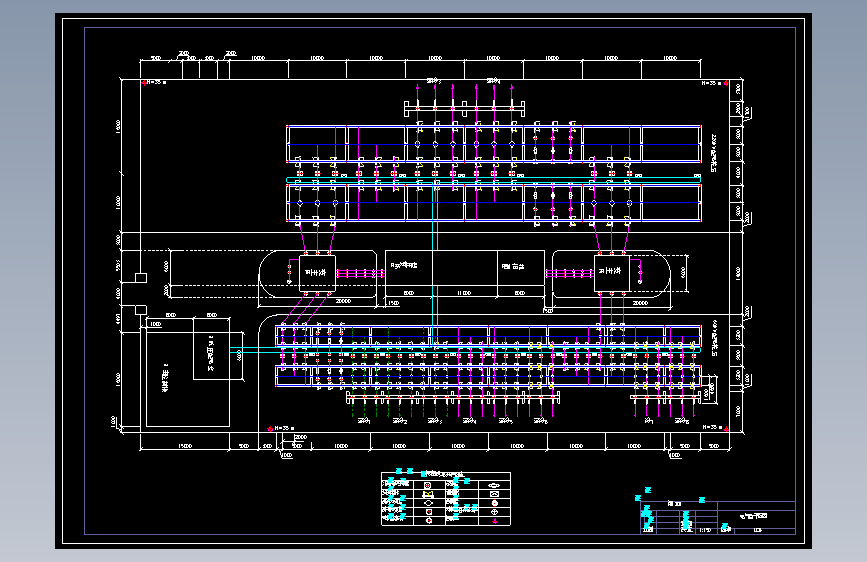Viewport: 867px width, 562px height.
Task: Click the legend table header title
Action: click(x=444, y=475)
